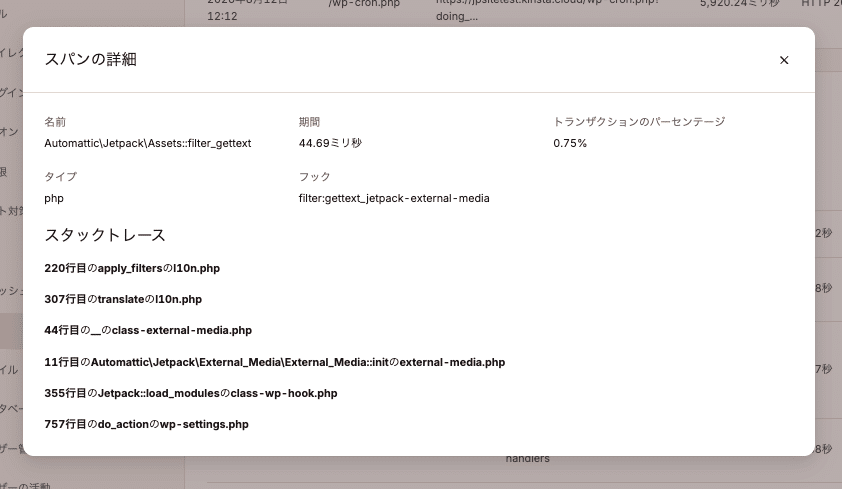Screen dimensions: 842x489
Task: Click stack trace line 757行目のdo_action
Action: [x=146, y=425]
